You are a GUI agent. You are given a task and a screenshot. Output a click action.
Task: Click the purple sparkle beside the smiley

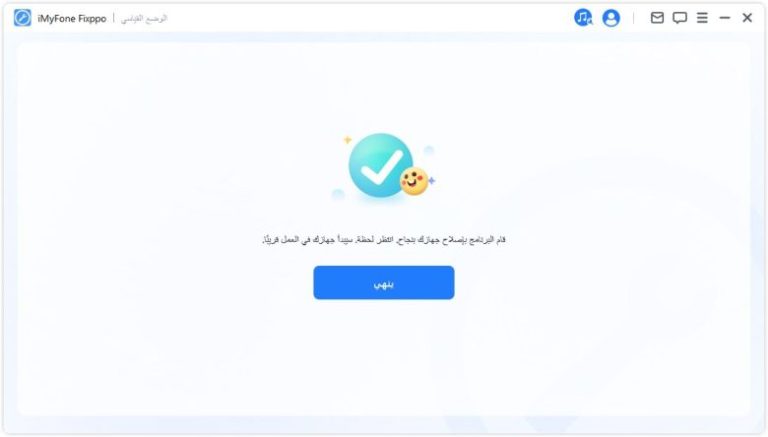click(432, 181)
